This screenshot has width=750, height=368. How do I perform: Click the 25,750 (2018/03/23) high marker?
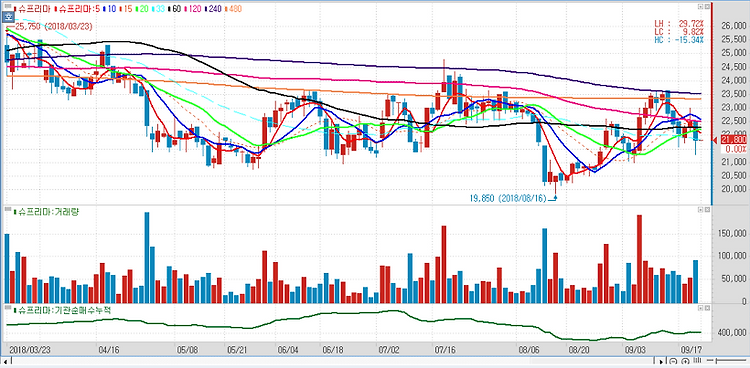tap(54, 26)
